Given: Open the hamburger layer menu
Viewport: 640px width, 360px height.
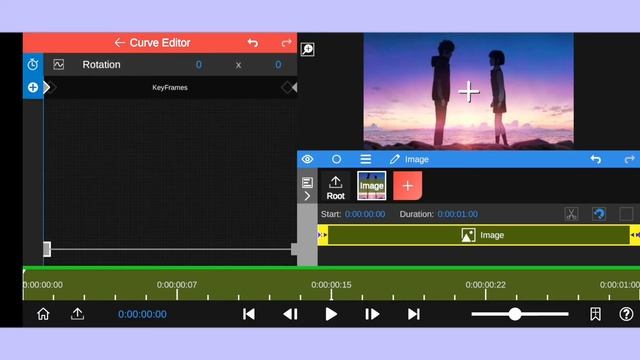Looking at the screenshot, I should click(x=366, y=159).
